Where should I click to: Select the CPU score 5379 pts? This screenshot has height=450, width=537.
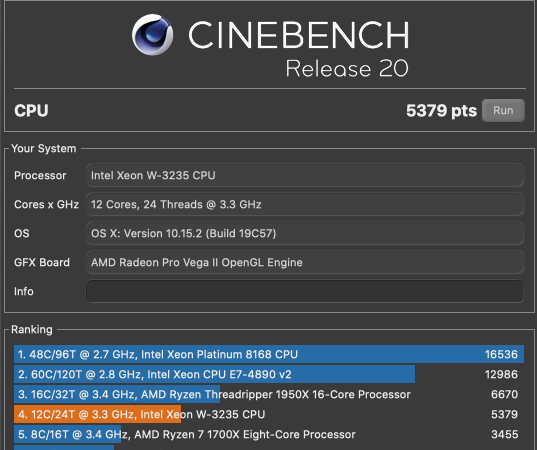click(441, 111)
